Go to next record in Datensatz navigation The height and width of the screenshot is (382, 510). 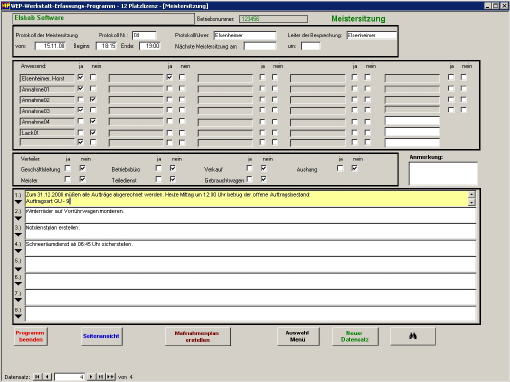(x=91, y=377)
